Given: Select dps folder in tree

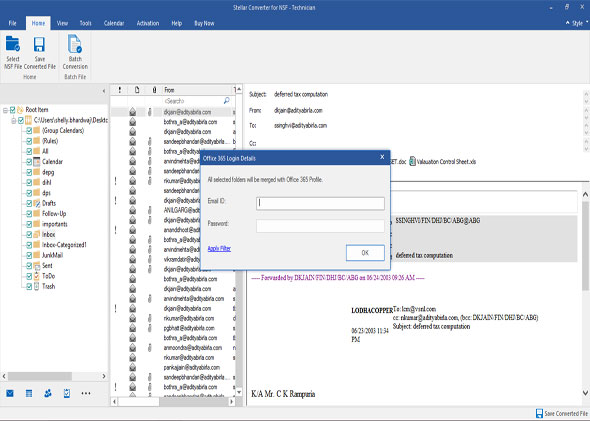Looking at the screenshot, I should (46, 193).
